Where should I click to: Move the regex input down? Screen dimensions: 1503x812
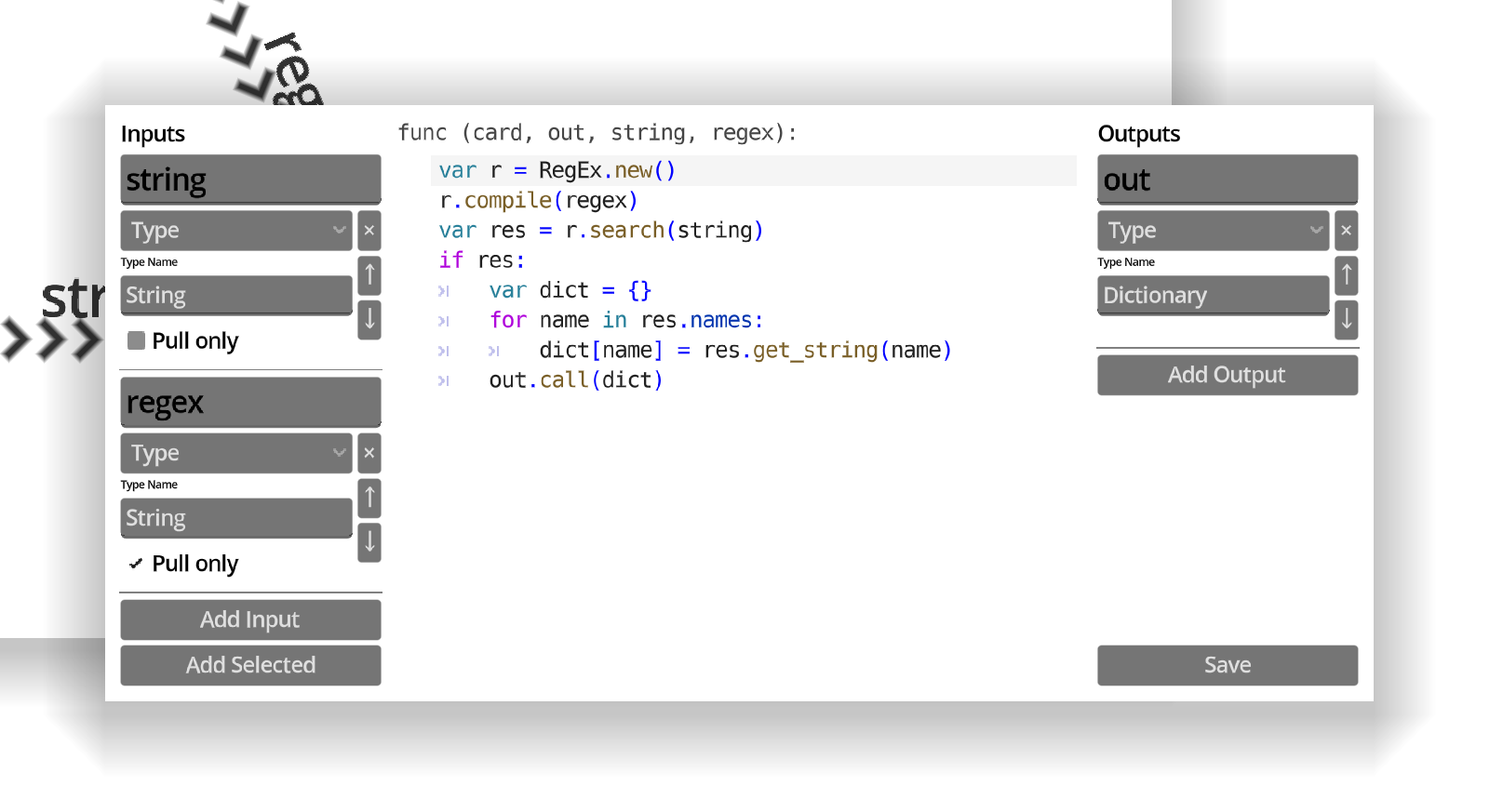pos(369,541)
